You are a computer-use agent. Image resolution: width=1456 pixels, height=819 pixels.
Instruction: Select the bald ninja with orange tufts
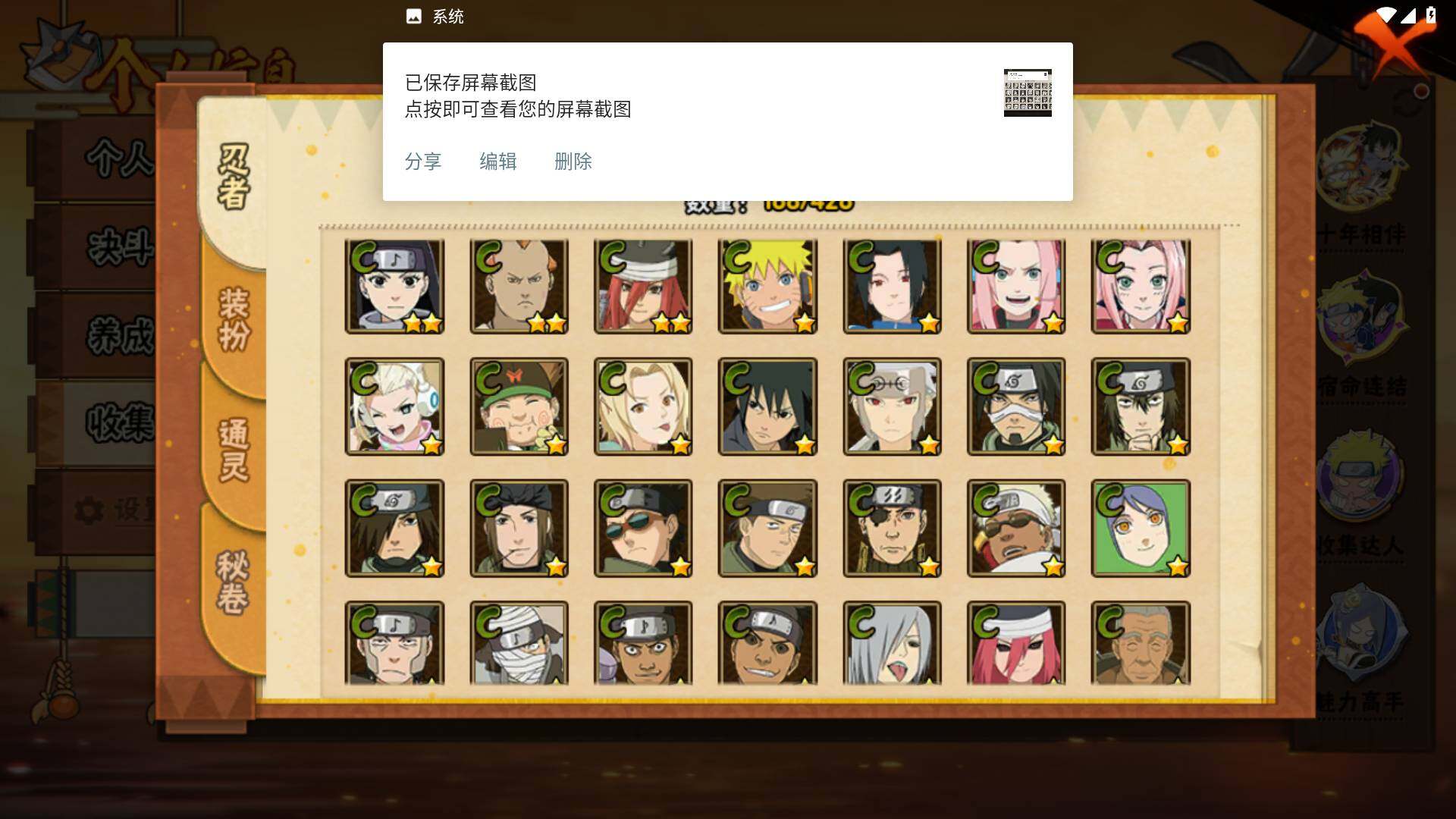[519, 287]
